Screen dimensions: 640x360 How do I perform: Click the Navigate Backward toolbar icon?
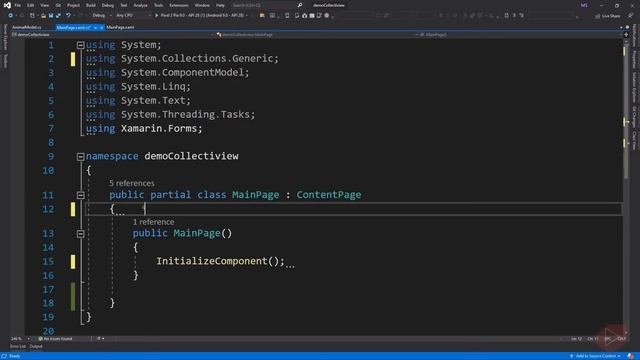[10, 16]
